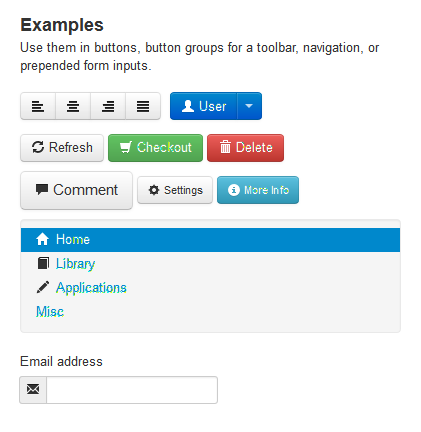Click the green Checkout button

[x=155, y=148]
